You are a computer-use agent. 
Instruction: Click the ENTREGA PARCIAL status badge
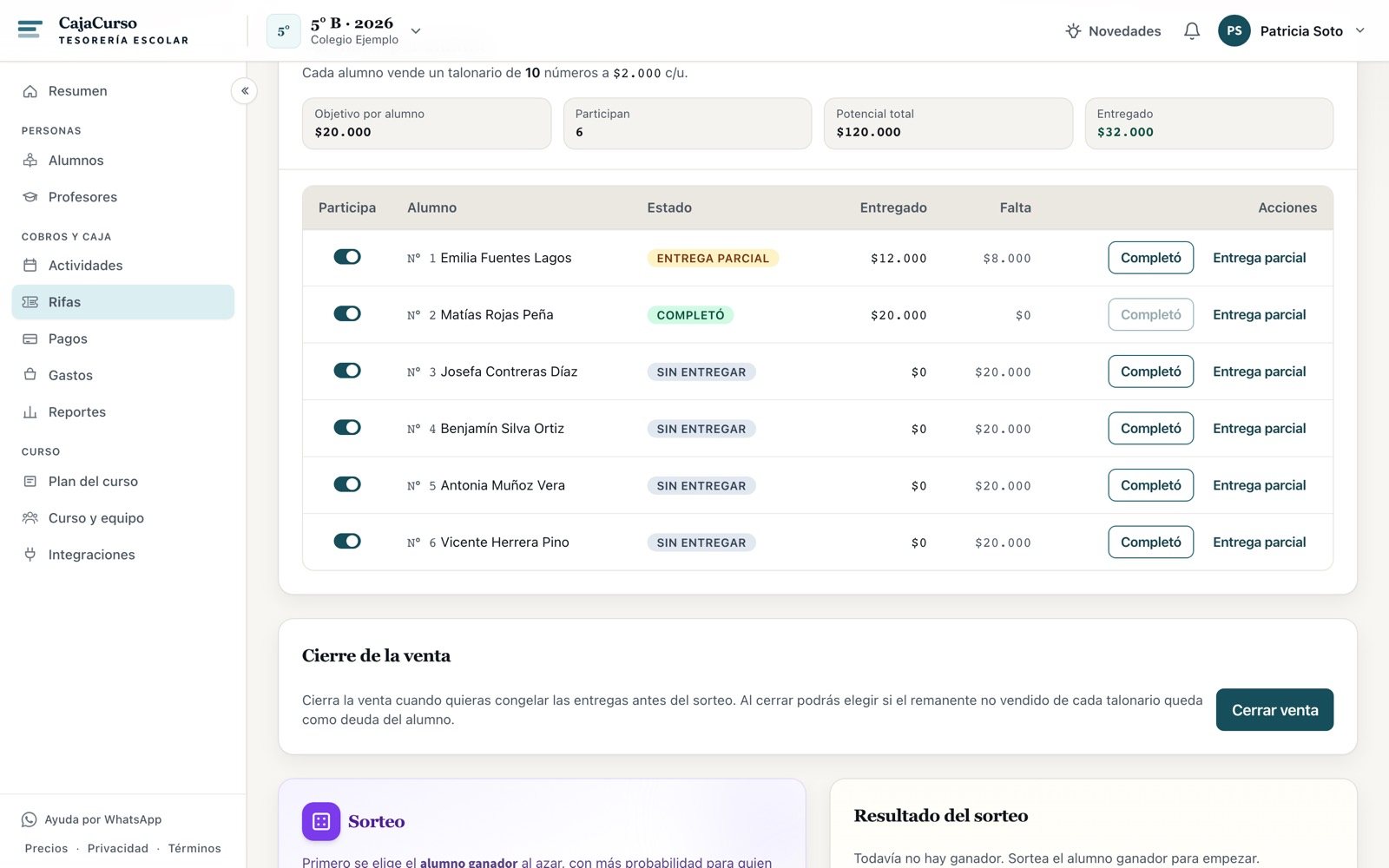tap(713, 258)
